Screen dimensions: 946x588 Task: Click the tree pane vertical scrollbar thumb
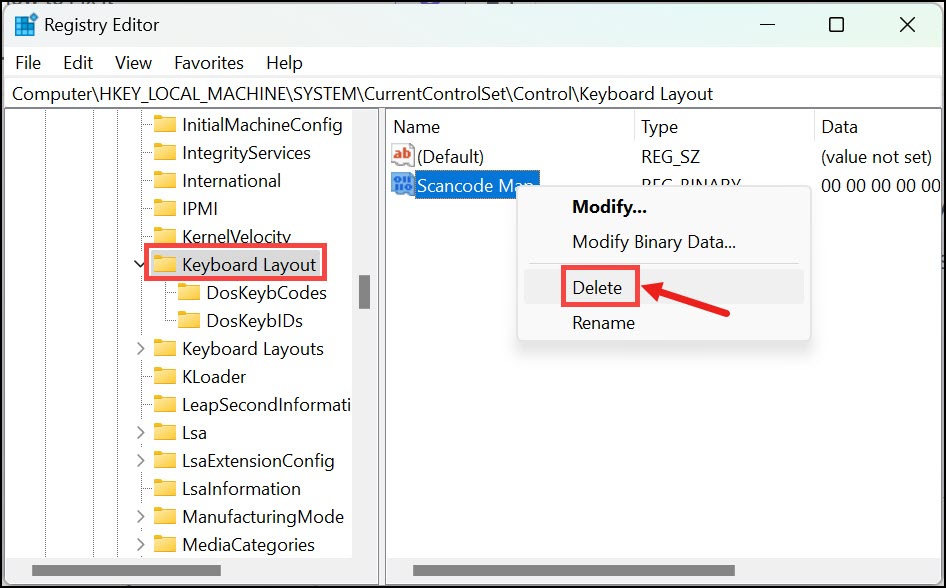[x=364, y=292]
